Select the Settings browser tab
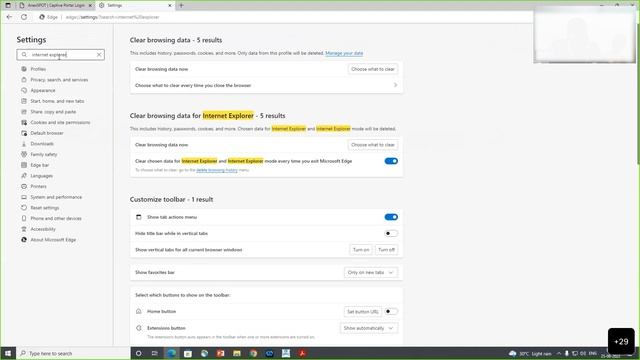 point(135,5)
